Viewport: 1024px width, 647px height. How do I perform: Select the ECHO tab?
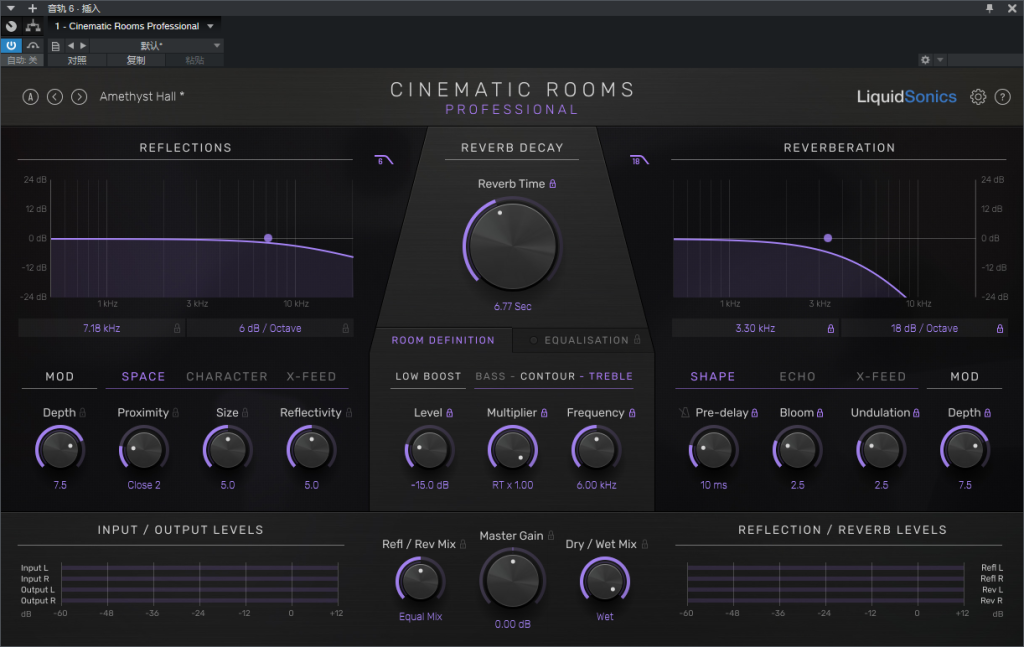(797, 377)
